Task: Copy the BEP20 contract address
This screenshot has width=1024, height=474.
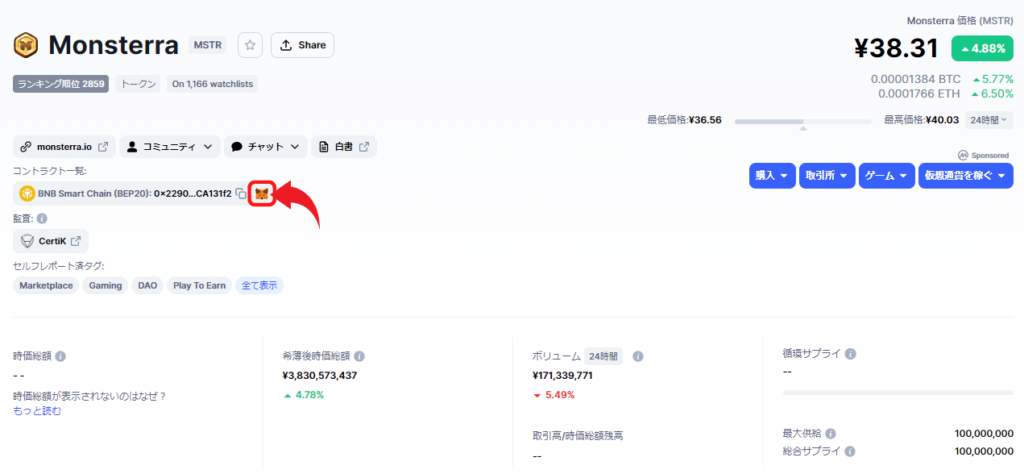Action: [x=241, y=194]
